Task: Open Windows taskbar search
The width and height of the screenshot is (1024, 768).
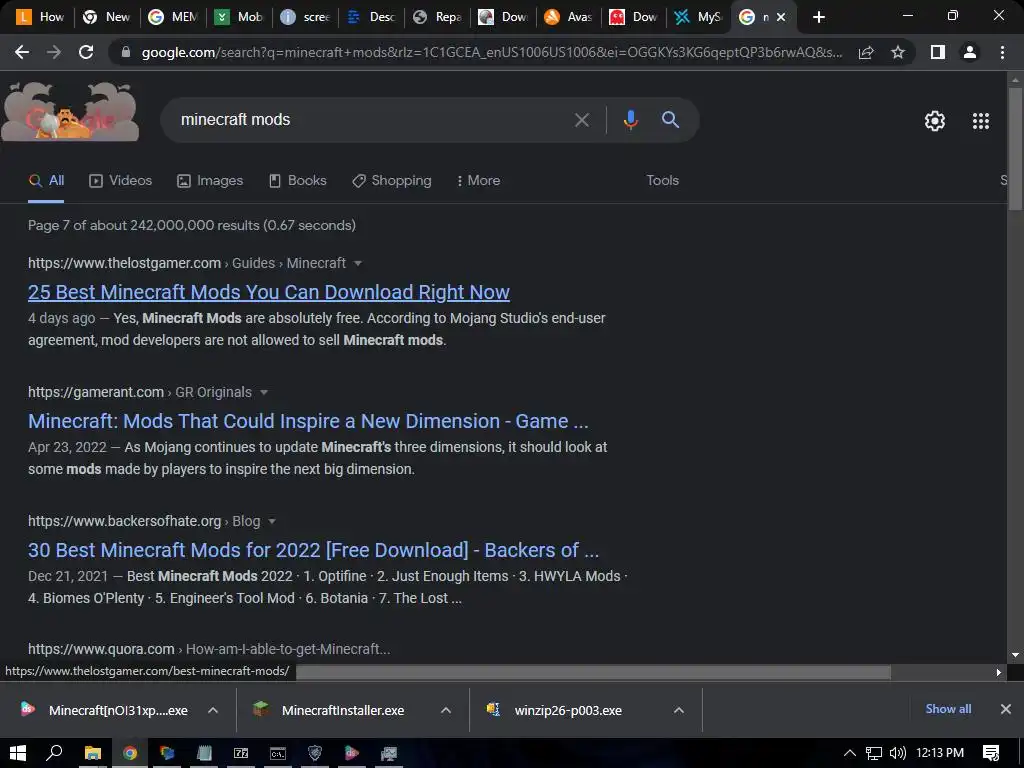Action: coord(54,753)
